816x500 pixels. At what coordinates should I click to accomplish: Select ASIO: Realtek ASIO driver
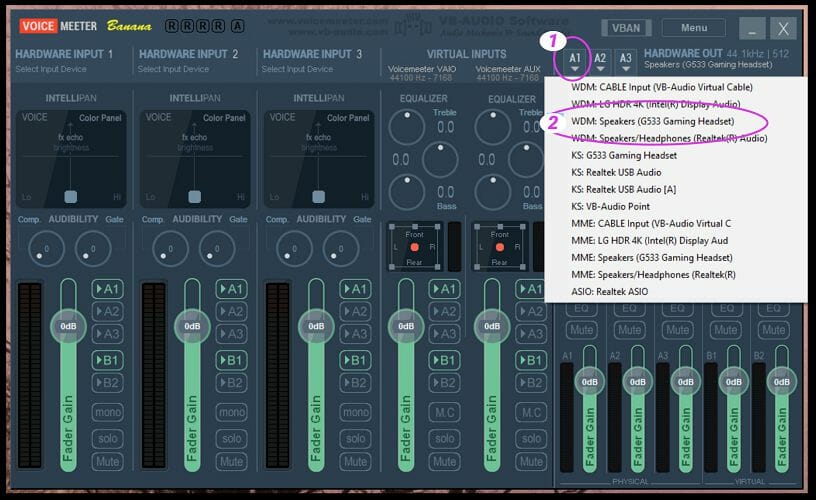[x=609, y=291]
